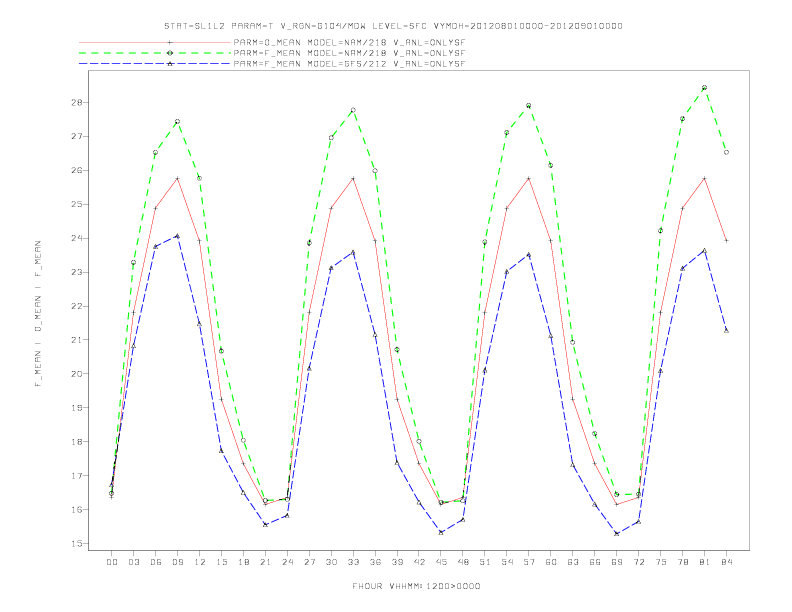Viewport: 792px width, 612px height.
Task: Click the x-axis title FHOUR VHHMM: 1200>0000
Action: point(416,586)
